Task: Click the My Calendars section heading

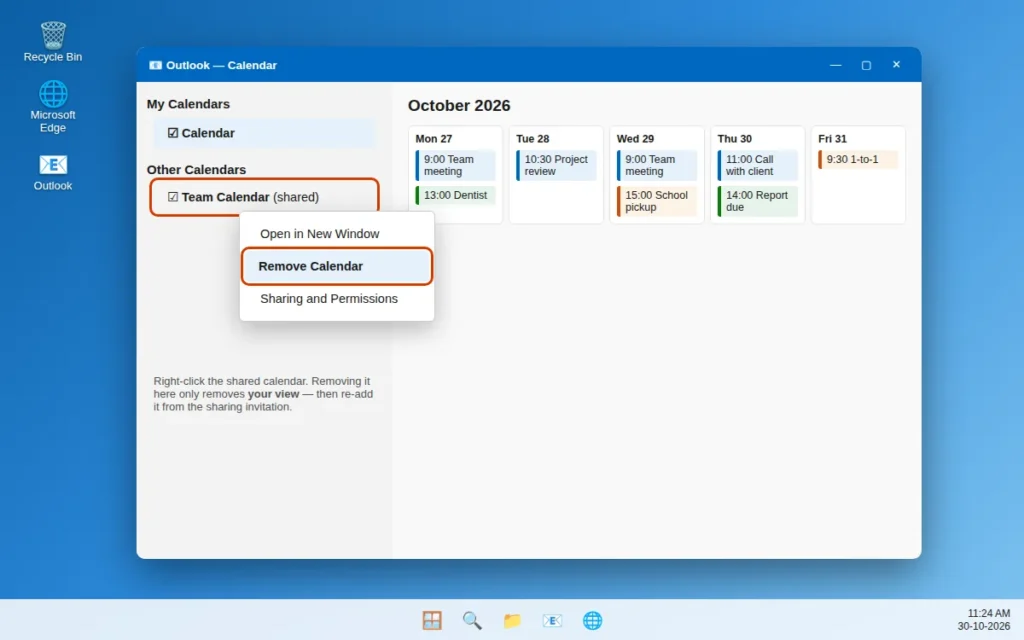Action: click(x=188, y=104)
